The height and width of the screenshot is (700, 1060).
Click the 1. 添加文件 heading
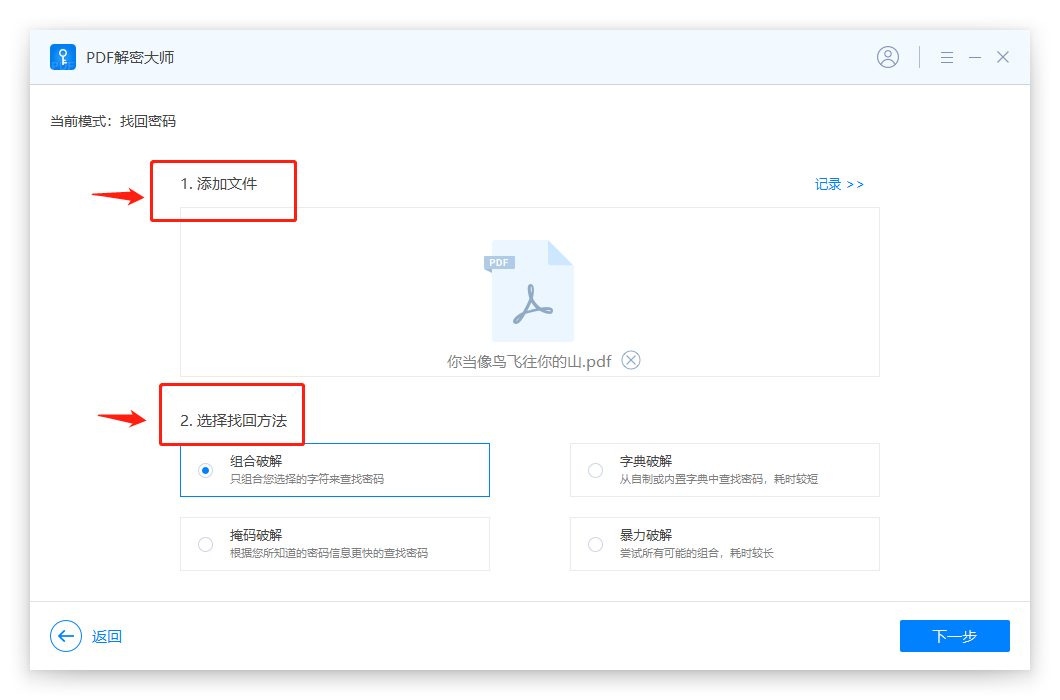point(219,184)
